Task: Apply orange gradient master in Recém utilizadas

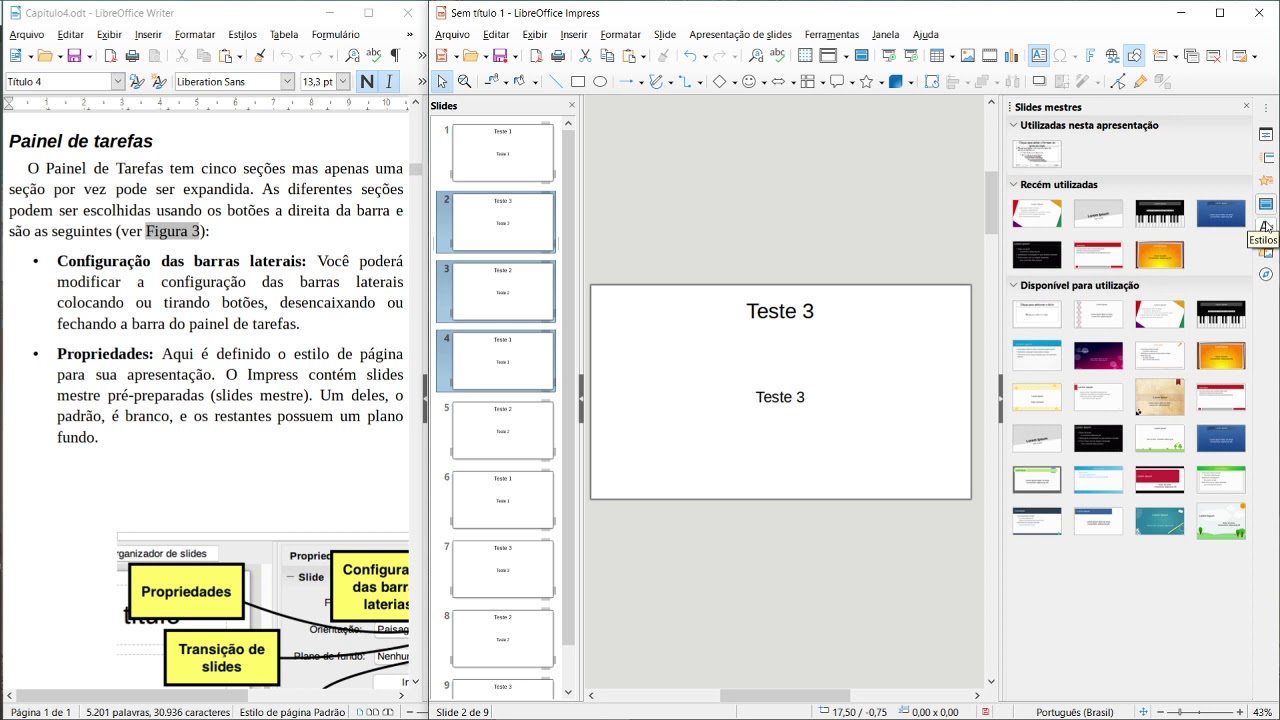Action: coord(1159,254)
